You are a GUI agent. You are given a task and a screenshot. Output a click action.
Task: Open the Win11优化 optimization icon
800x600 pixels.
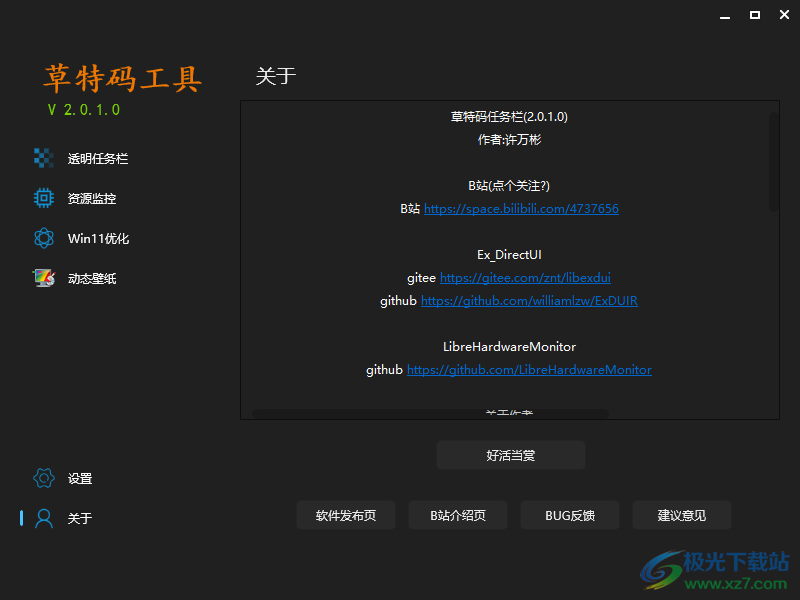point(44,238)
